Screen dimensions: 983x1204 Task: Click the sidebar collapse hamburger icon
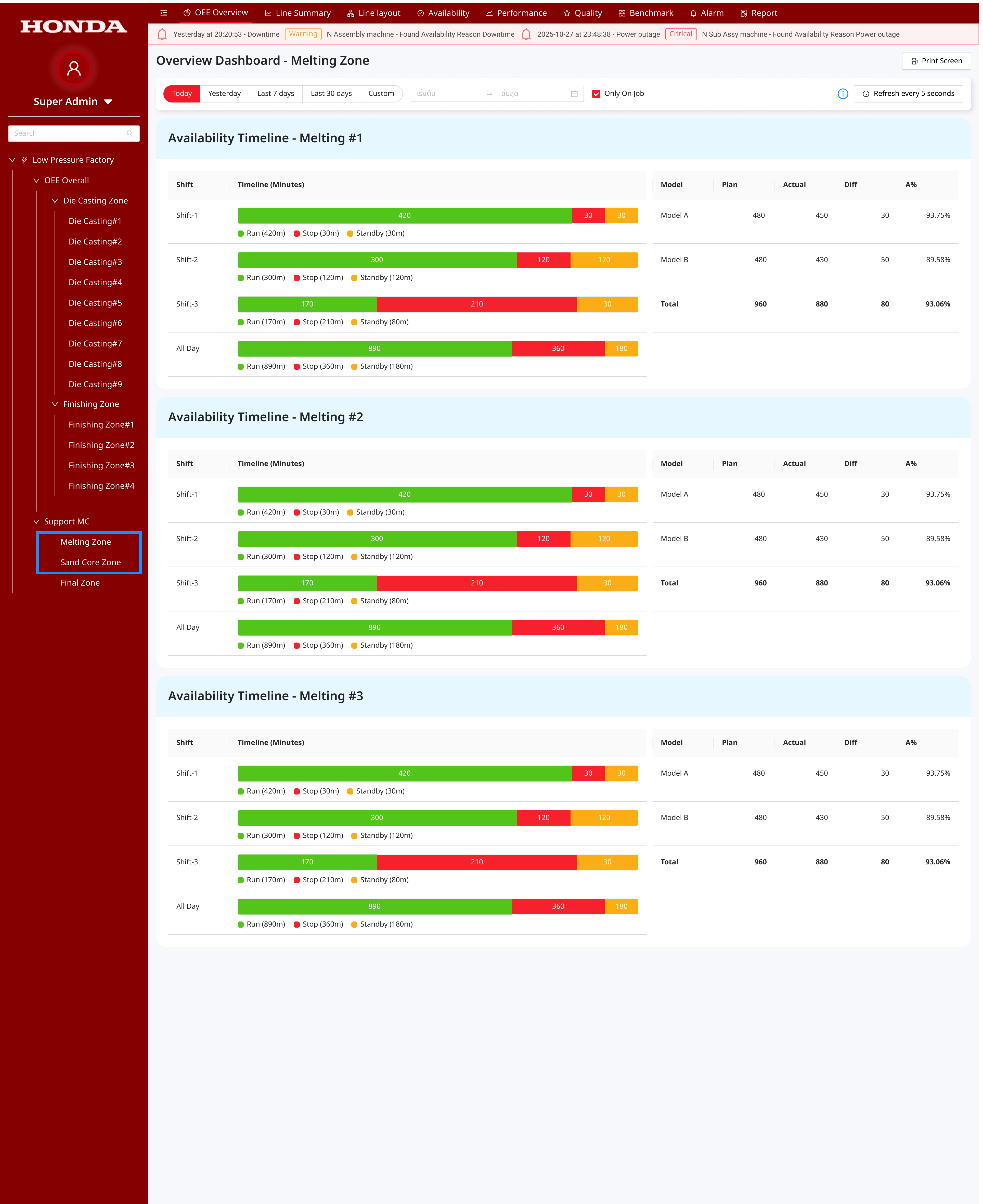[x=164, y=13]
